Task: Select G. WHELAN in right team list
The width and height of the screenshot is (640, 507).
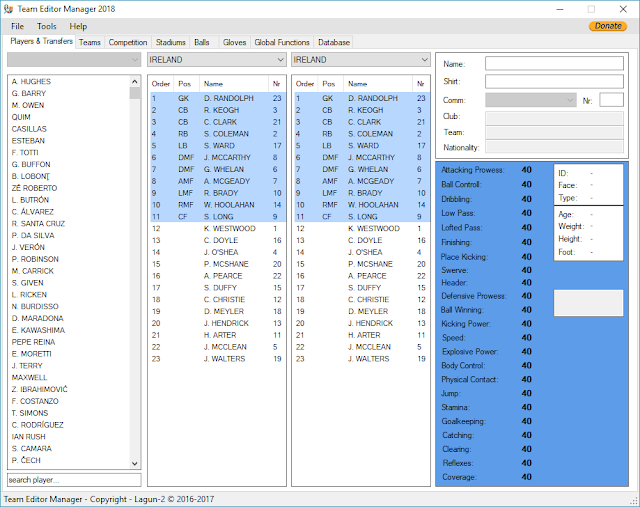Action: pos(361,169)
